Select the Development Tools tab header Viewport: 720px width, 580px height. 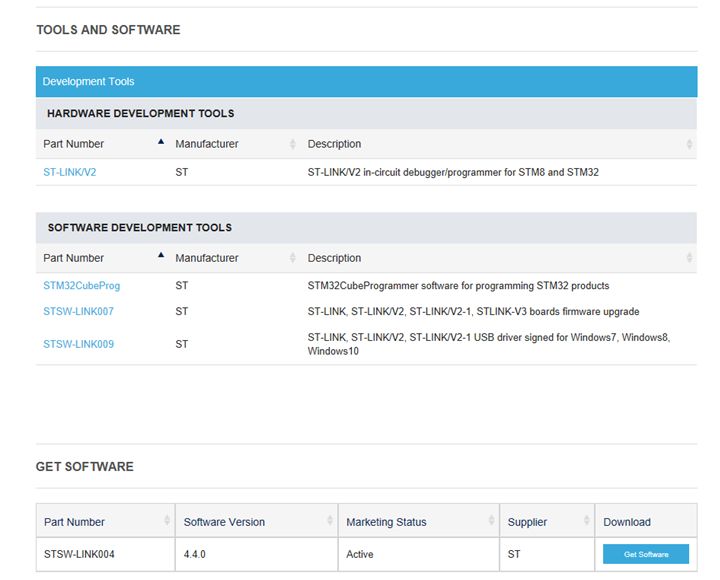point(366,81)
